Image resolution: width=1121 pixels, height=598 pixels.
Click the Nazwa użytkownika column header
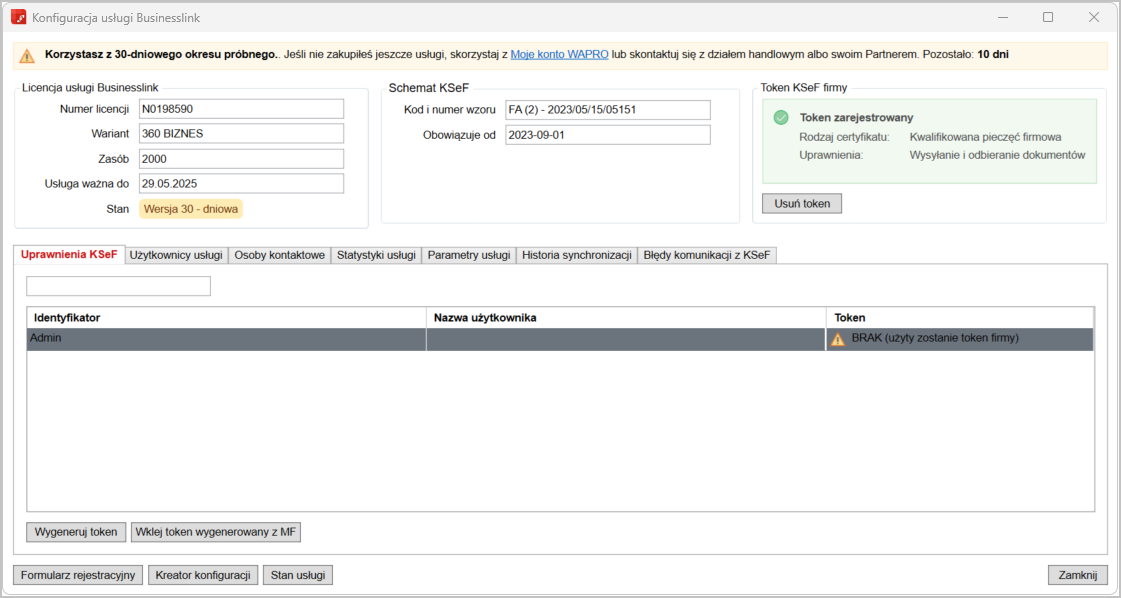point(626,318)
